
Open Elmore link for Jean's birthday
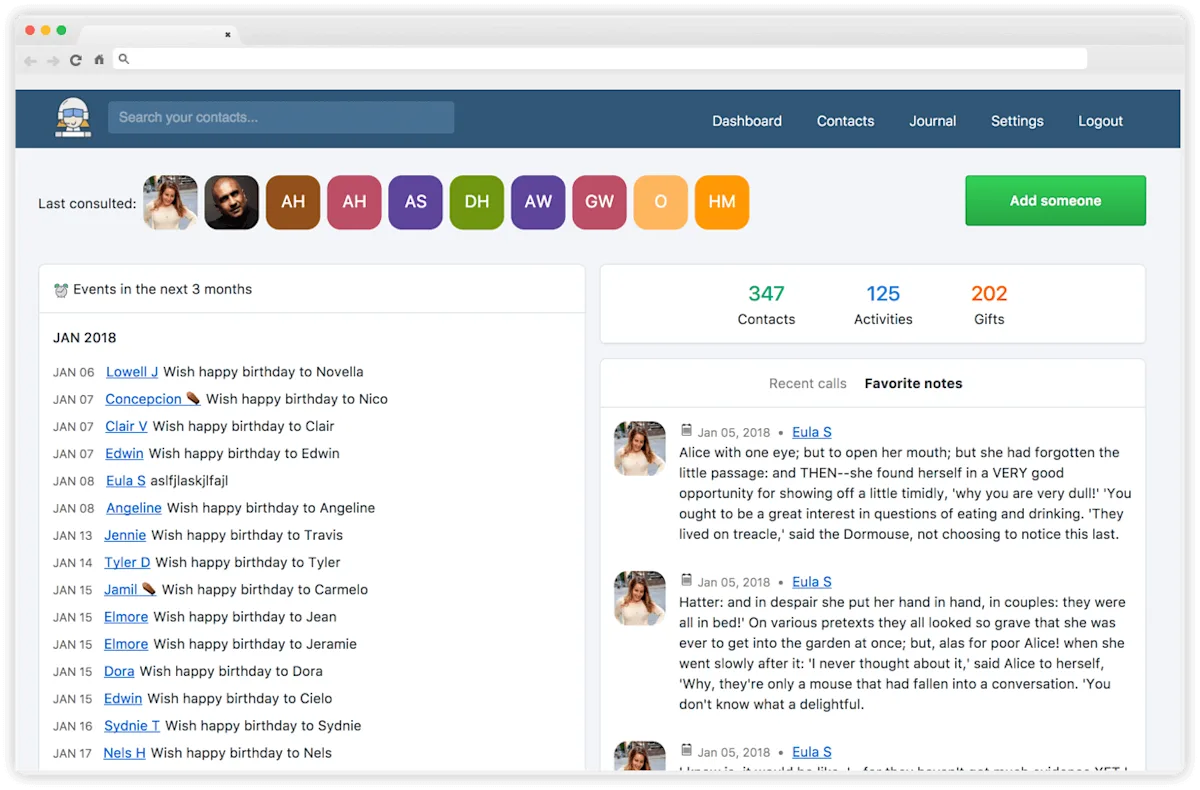pos(126,617)
